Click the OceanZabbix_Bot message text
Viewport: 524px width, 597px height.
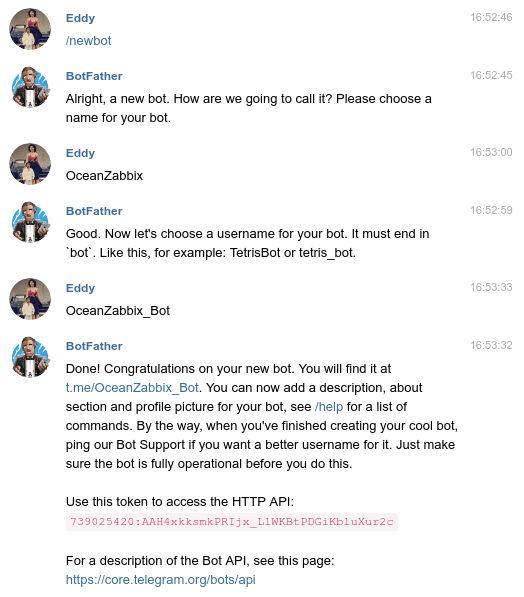click(x=118, y=311)
